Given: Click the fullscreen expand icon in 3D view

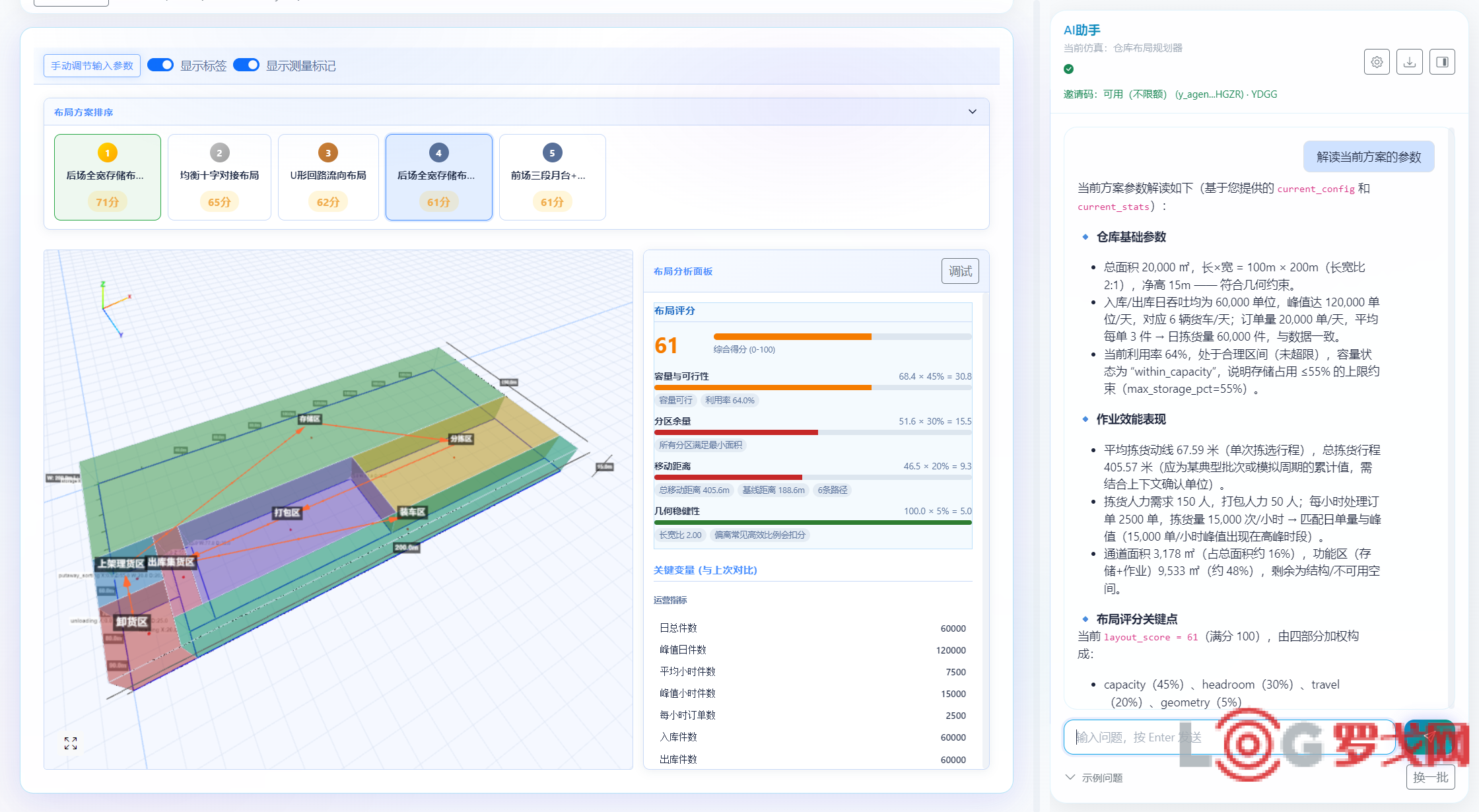Looking at the screenshot, I should [x=71, y=743].
